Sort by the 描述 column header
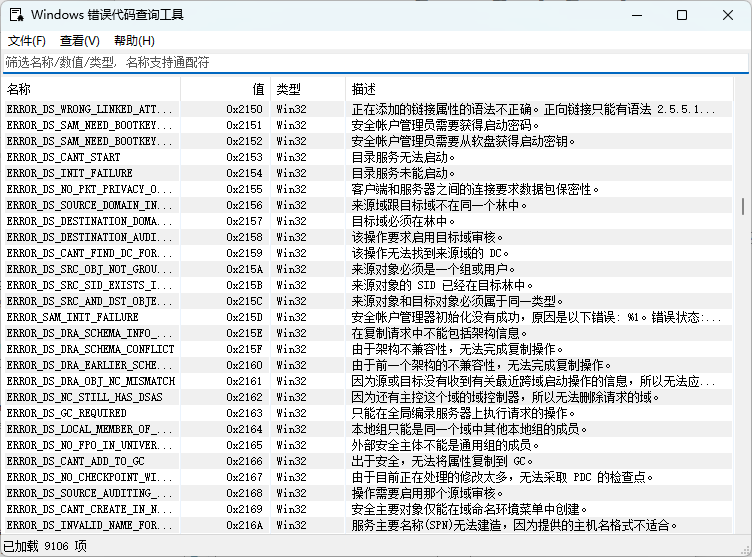The image size is (752, 557). click(540, 89)
